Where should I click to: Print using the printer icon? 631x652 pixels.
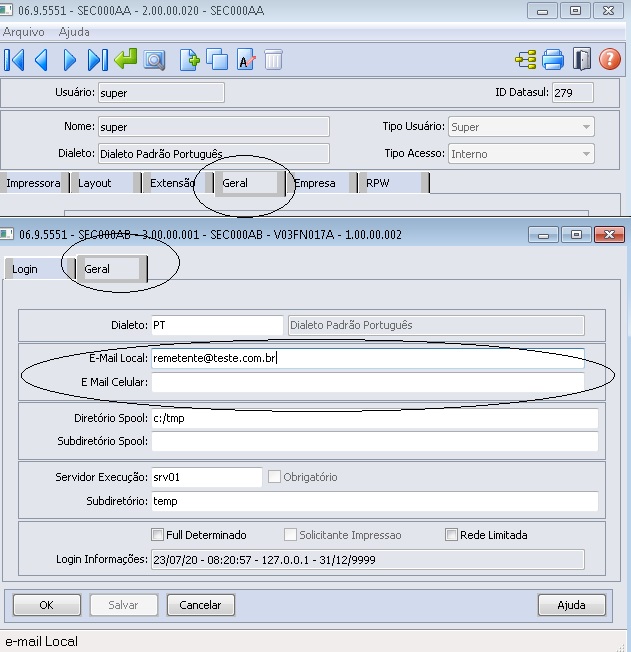point(553,60)
